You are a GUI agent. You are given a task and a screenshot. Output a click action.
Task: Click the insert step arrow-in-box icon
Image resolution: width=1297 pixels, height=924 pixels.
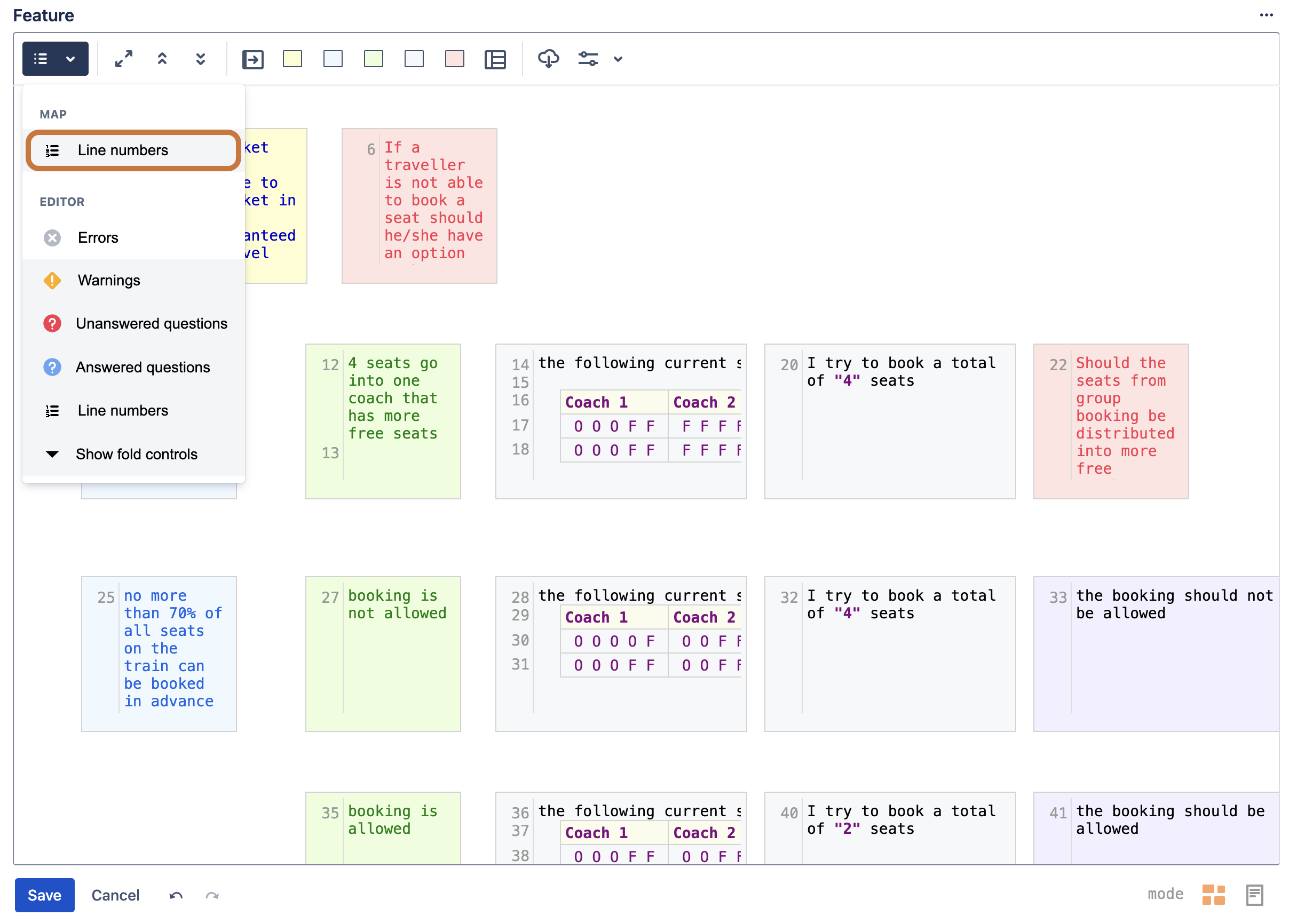point(252,59)
